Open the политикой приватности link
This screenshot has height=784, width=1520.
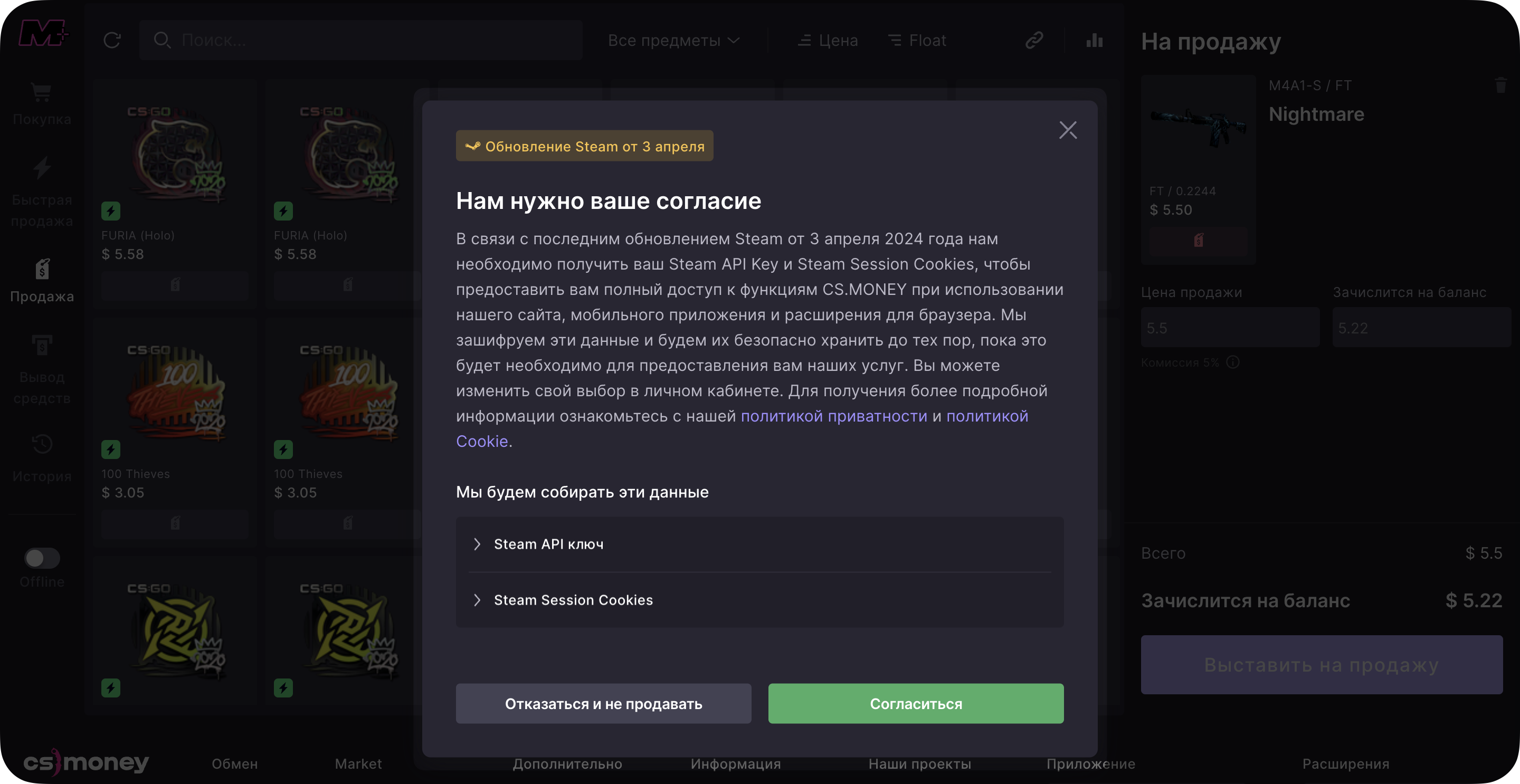834,416
